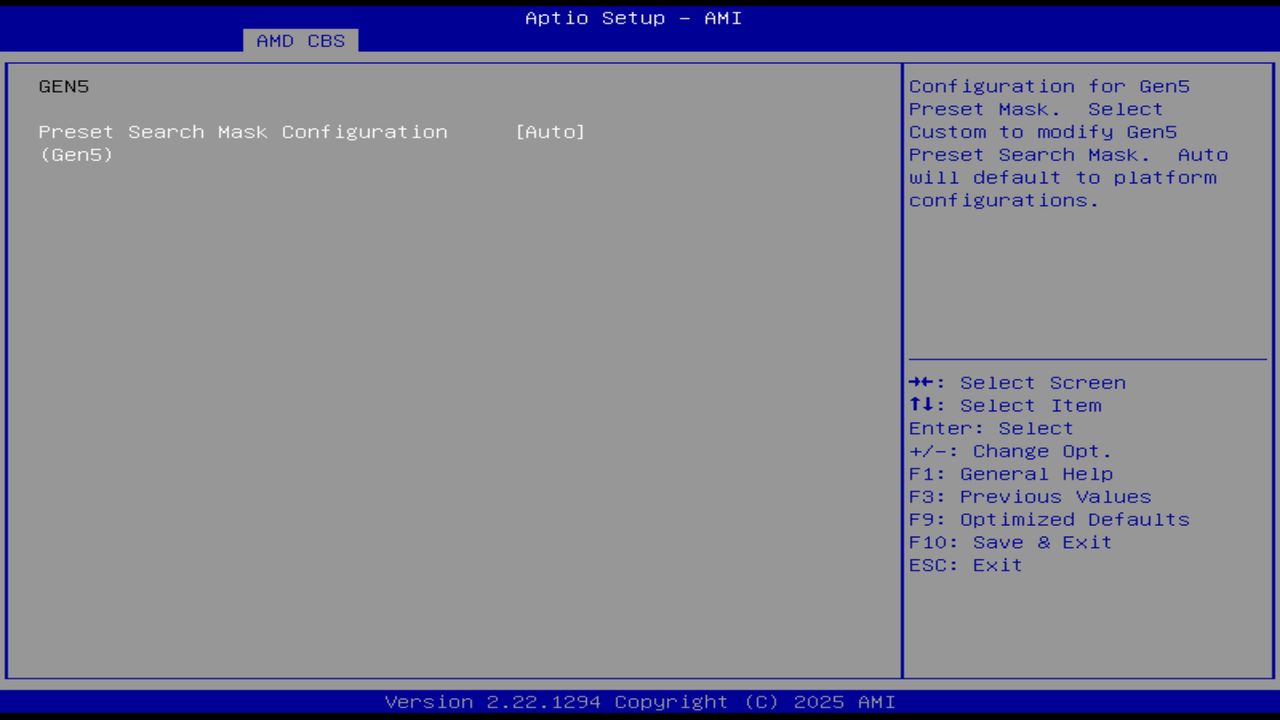Click the GEN5 section heading
Screen dimensions: 1280x720
click(x=63, y=86)
